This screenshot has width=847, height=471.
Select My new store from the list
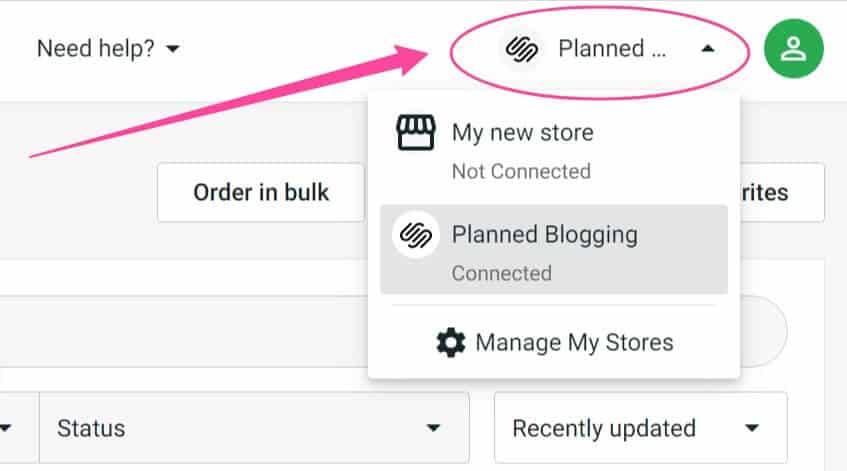tap(554, 149)
